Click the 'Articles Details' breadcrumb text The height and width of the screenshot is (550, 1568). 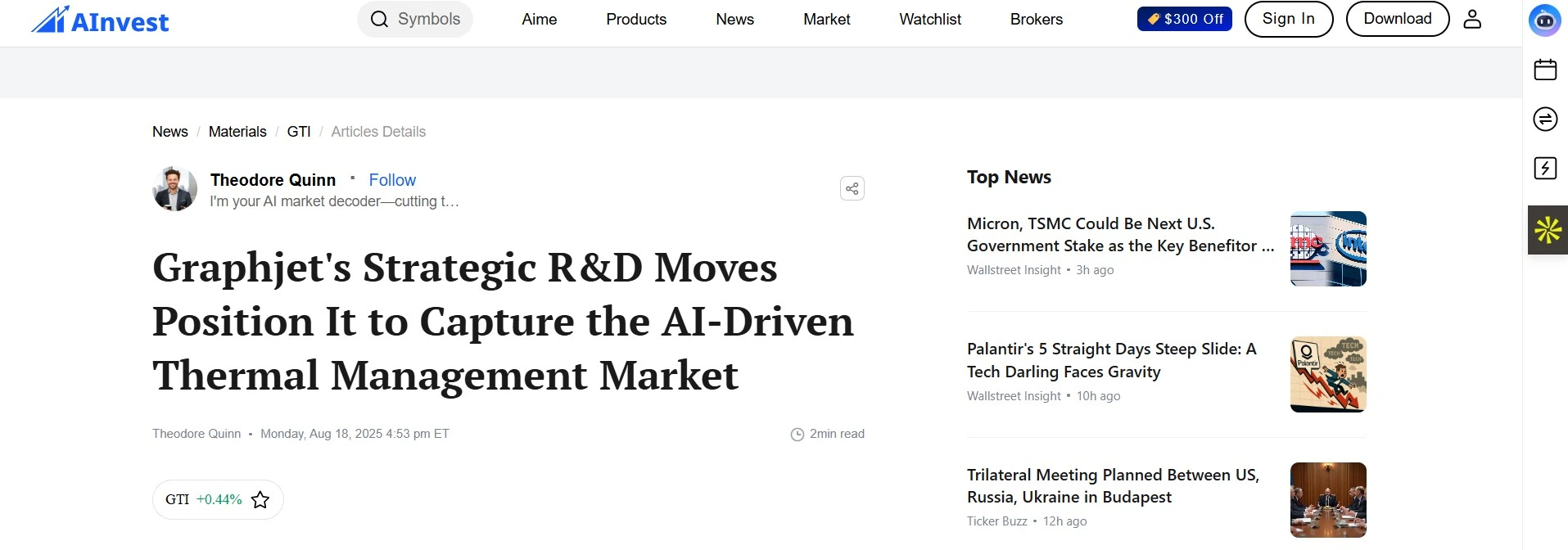pyautogui.click(x=378, y=132)
